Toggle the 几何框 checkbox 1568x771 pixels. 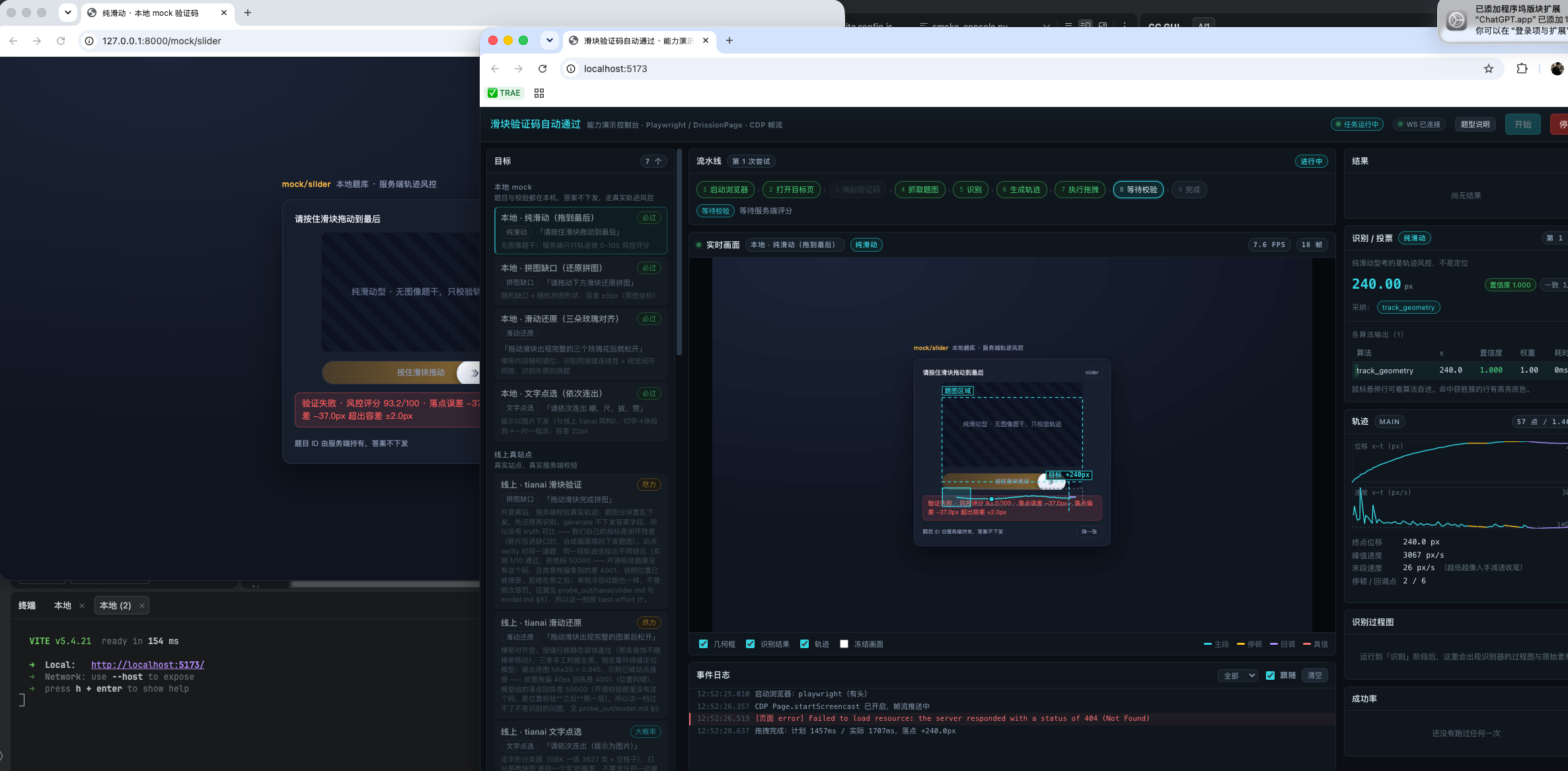pyautogui.click(x=703, y=644)
